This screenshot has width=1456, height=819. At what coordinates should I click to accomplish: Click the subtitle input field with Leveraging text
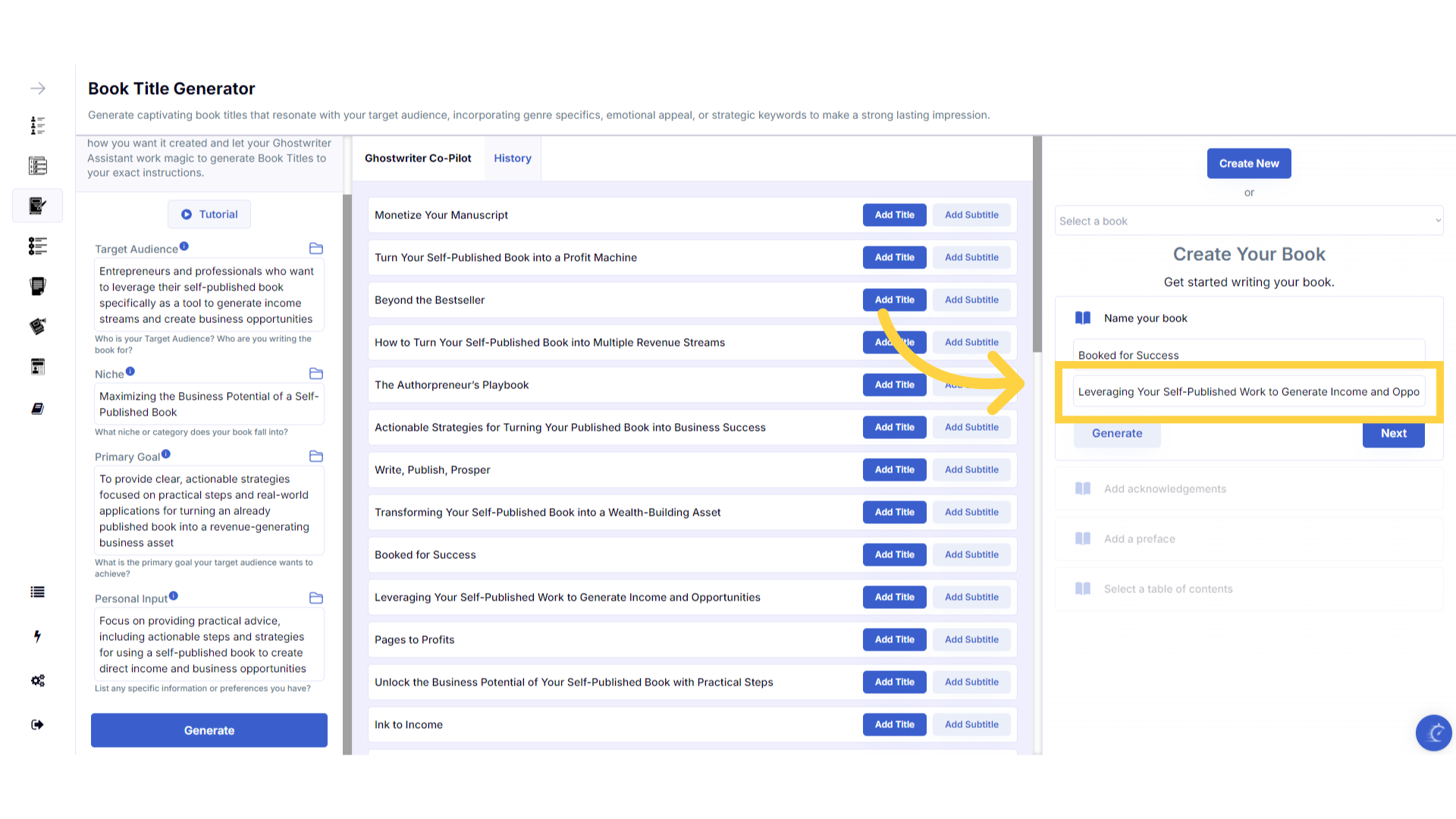[1248, 392]
